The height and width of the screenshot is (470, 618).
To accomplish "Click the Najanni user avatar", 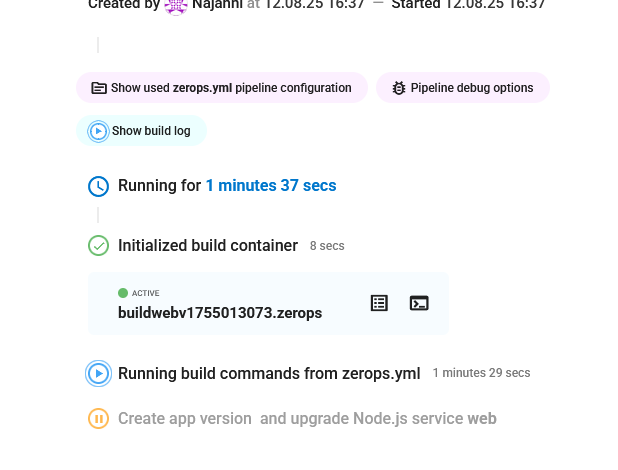I will (x=176, y=5).
